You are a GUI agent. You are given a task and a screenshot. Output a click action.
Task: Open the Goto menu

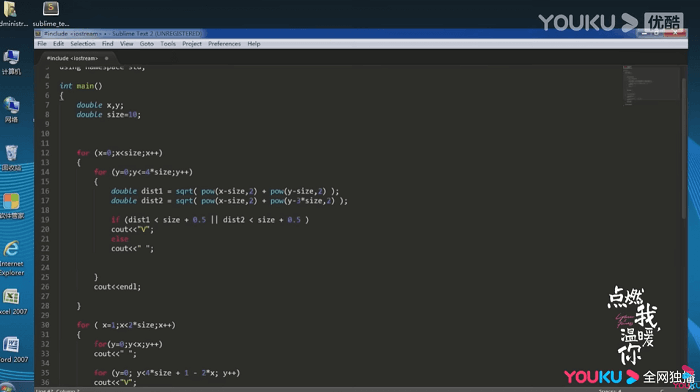pyautogui.click(x=146, y=44)
